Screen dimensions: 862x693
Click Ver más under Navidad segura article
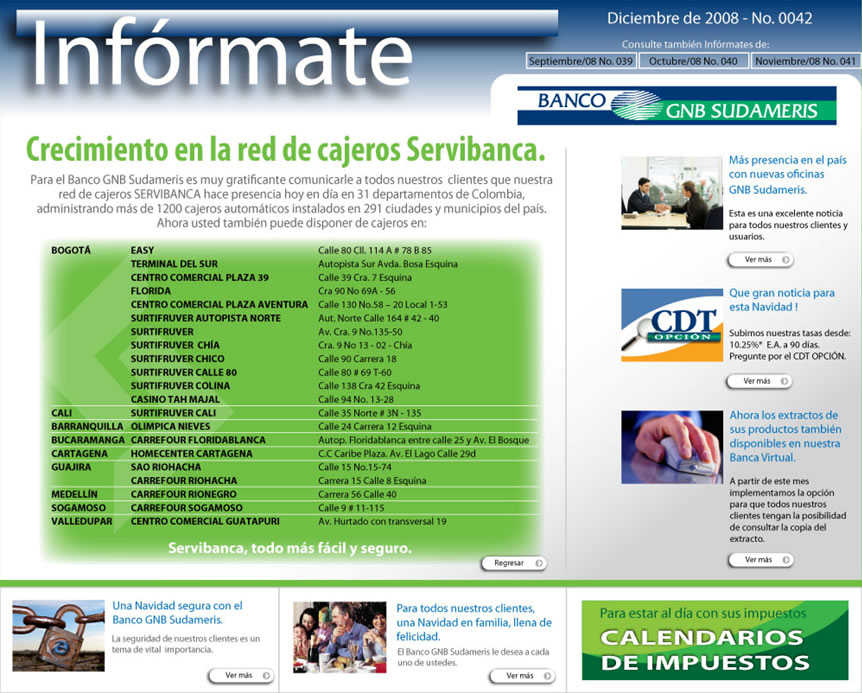241,675
